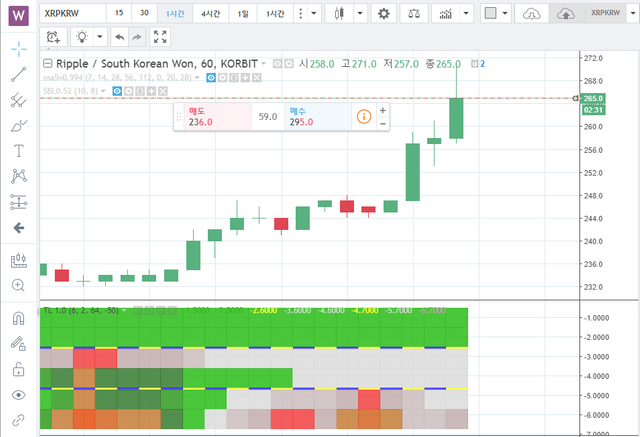Switch to the 30 minute interval
640x437 pixels.
pyautogui.click(x=144, y=13)
